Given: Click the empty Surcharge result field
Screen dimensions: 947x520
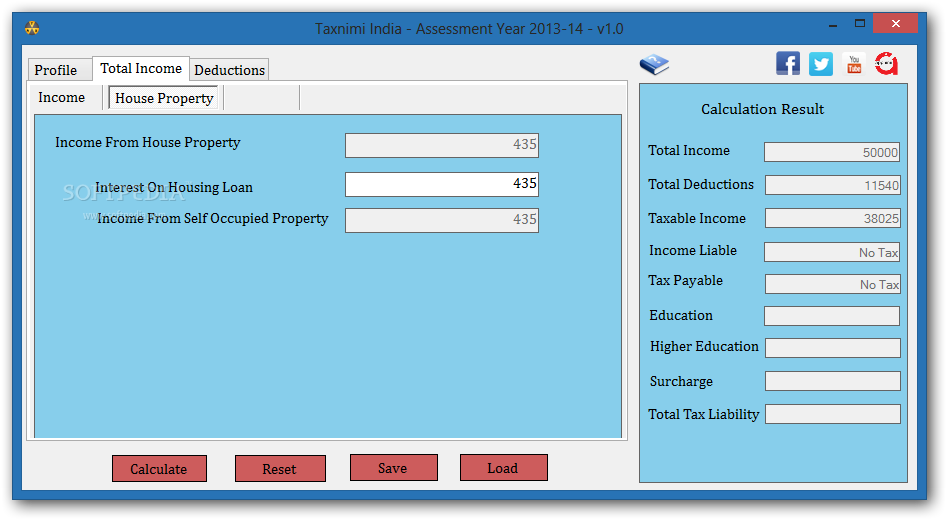Looking at the screenshot, I should coord(832,381).
